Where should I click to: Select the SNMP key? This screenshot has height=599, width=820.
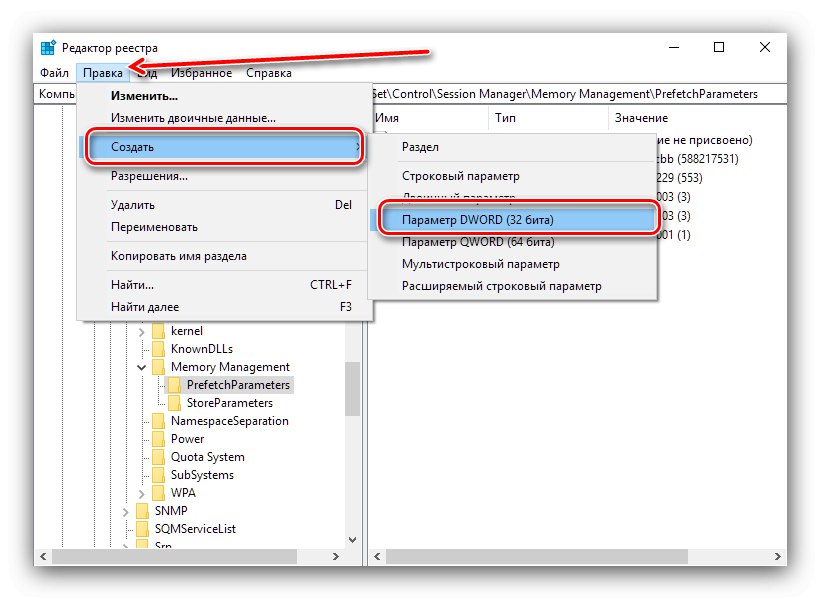(170, 511)
